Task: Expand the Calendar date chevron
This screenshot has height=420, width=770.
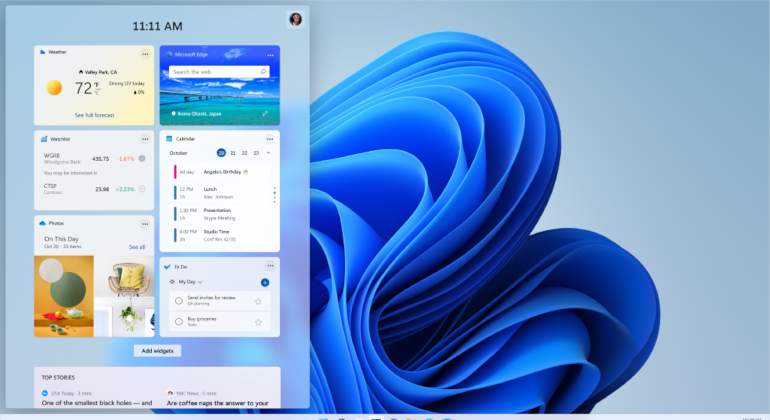Action: pos(268,153)
